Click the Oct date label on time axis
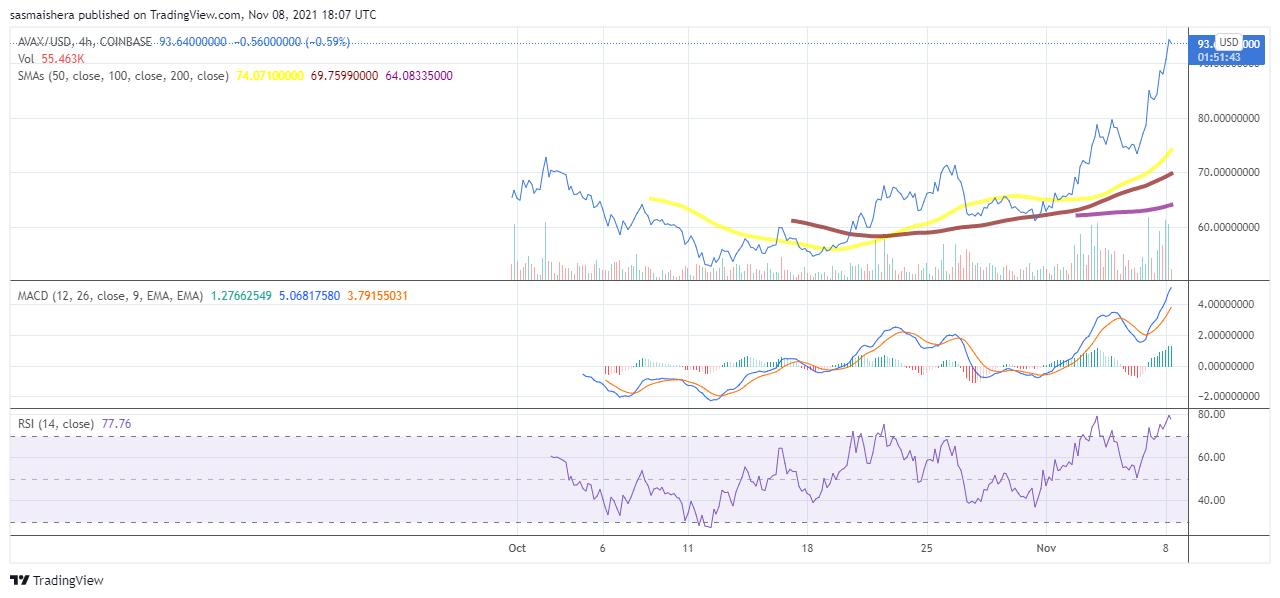The width and height of the screenshot is (1280, 598). tap(517, 548)
